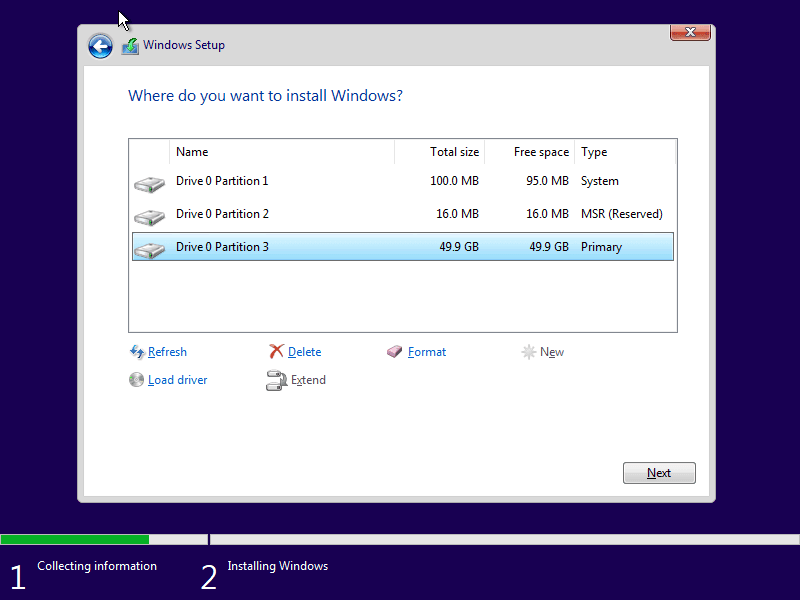Screen dimensions: 800x600
Task: Close the Windows Setup window
Action: 689,33
